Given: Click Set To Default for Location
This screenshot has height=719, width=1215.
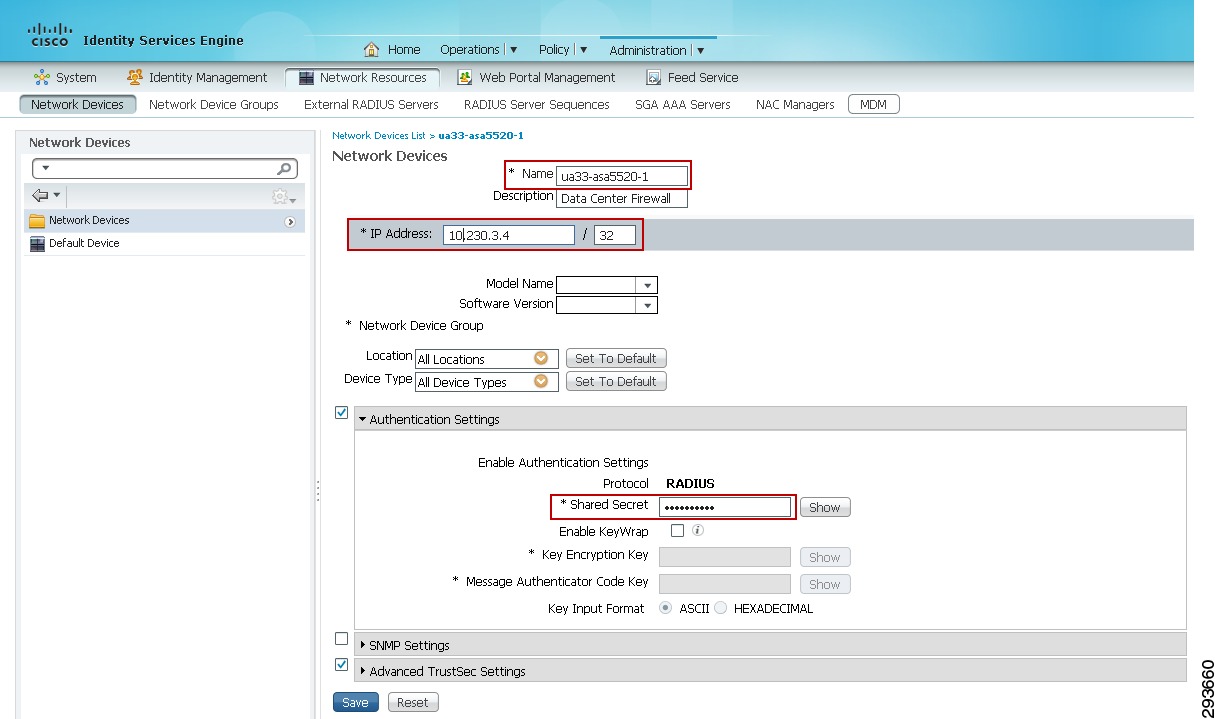Looking at the screenshot, I should [x=616, y=358].
